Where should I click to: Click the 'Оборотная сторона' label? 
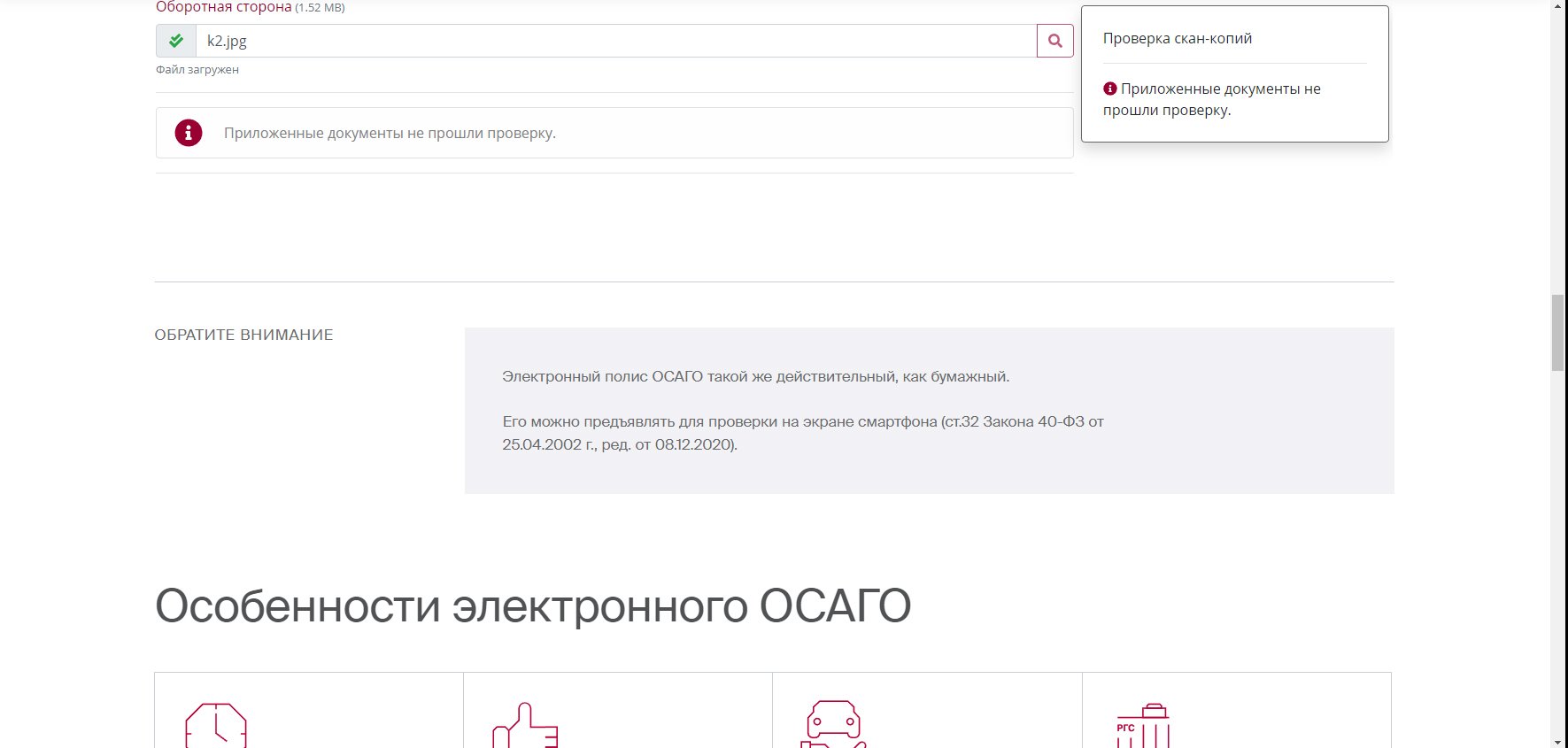coord(223,7)
